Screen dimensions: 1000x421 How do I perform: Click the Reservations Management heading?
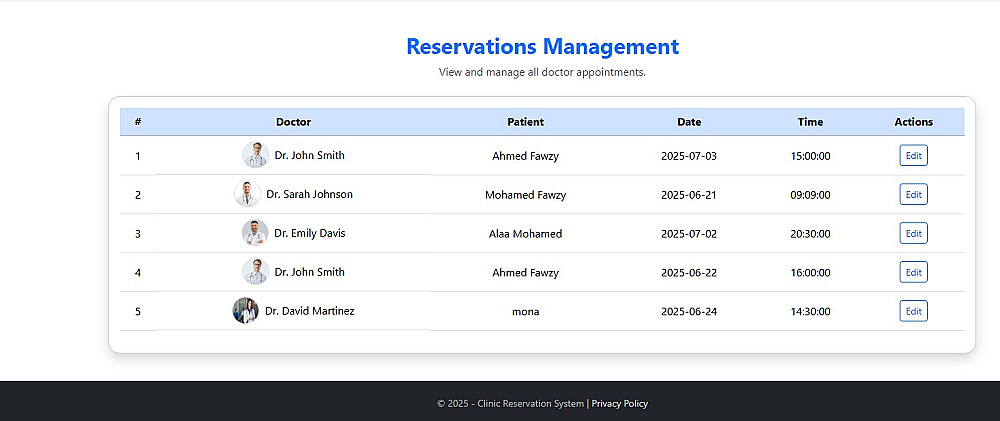click(x=542, y=46)
